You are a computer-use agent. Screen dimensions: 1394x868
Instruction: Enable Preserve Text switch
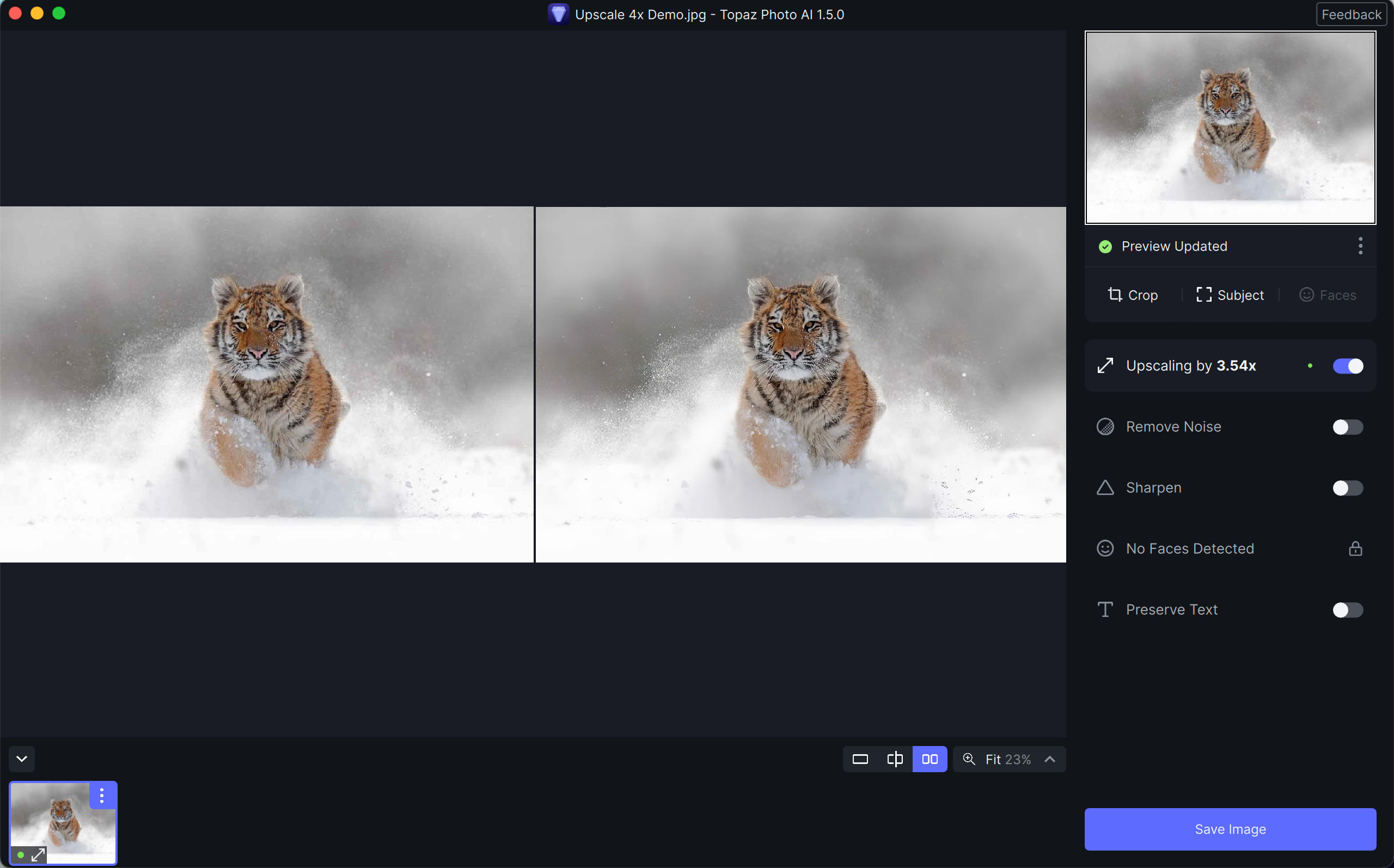1347,609
